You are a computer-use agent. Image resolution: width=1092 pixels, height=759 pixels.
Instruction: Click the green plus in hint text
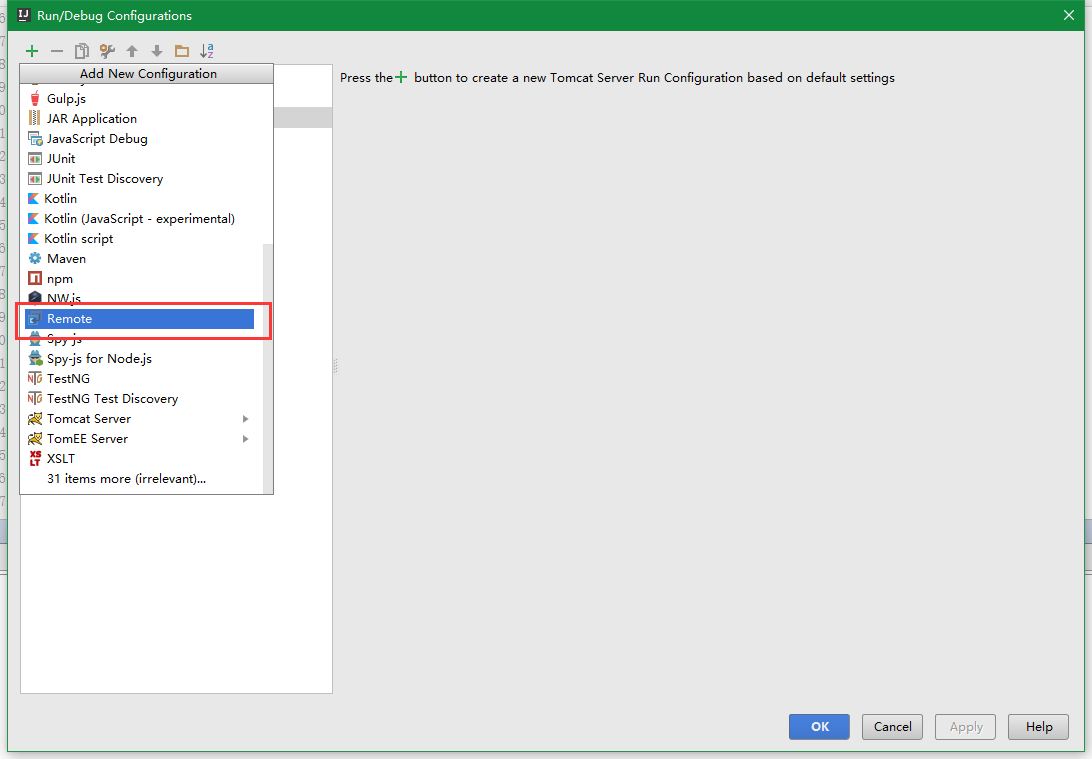click(x=401, y=77)
